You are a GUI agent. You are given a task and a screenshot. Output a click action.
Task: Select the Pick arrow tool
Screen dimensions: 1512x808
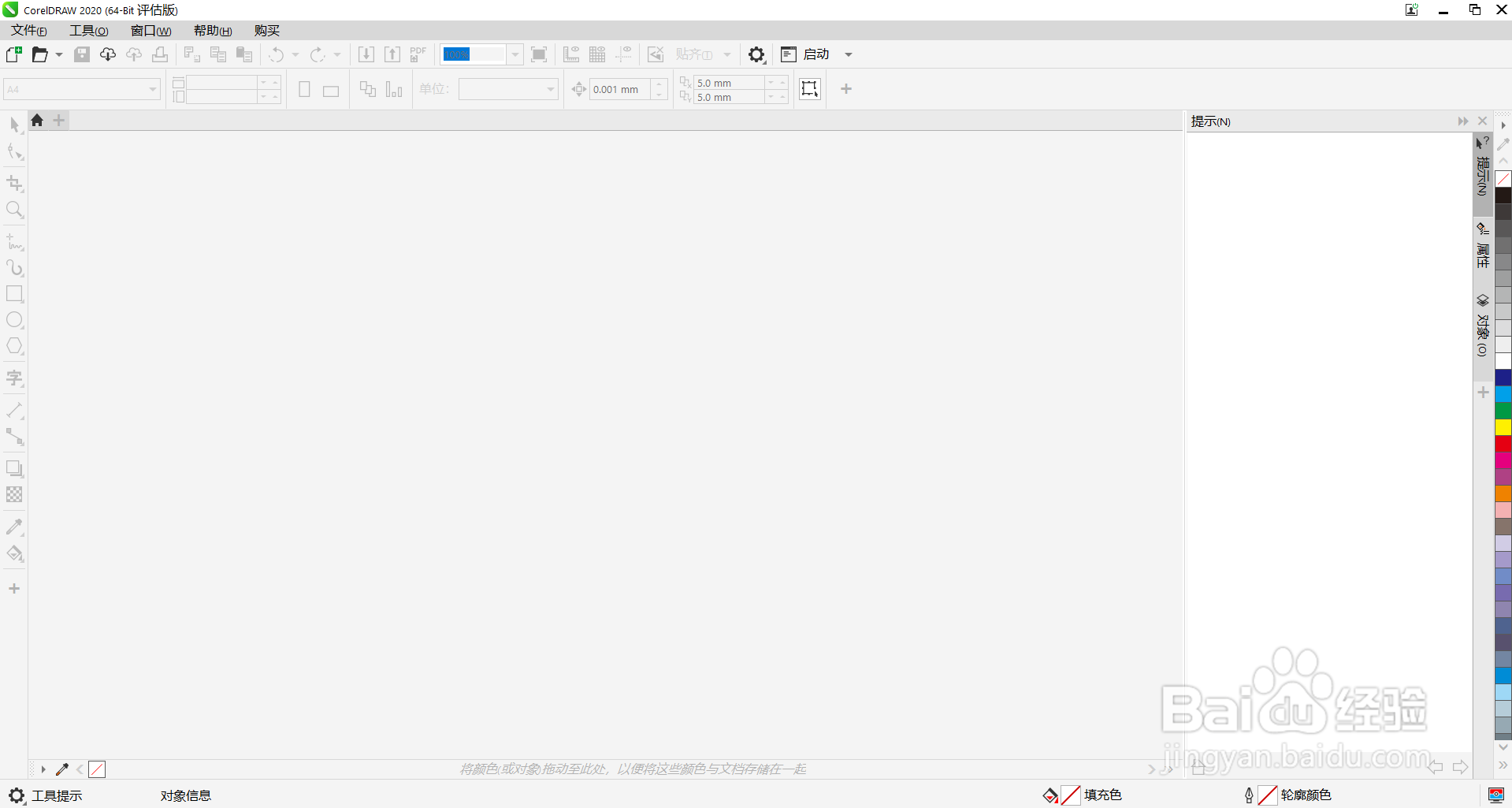[x=14, y=125]
